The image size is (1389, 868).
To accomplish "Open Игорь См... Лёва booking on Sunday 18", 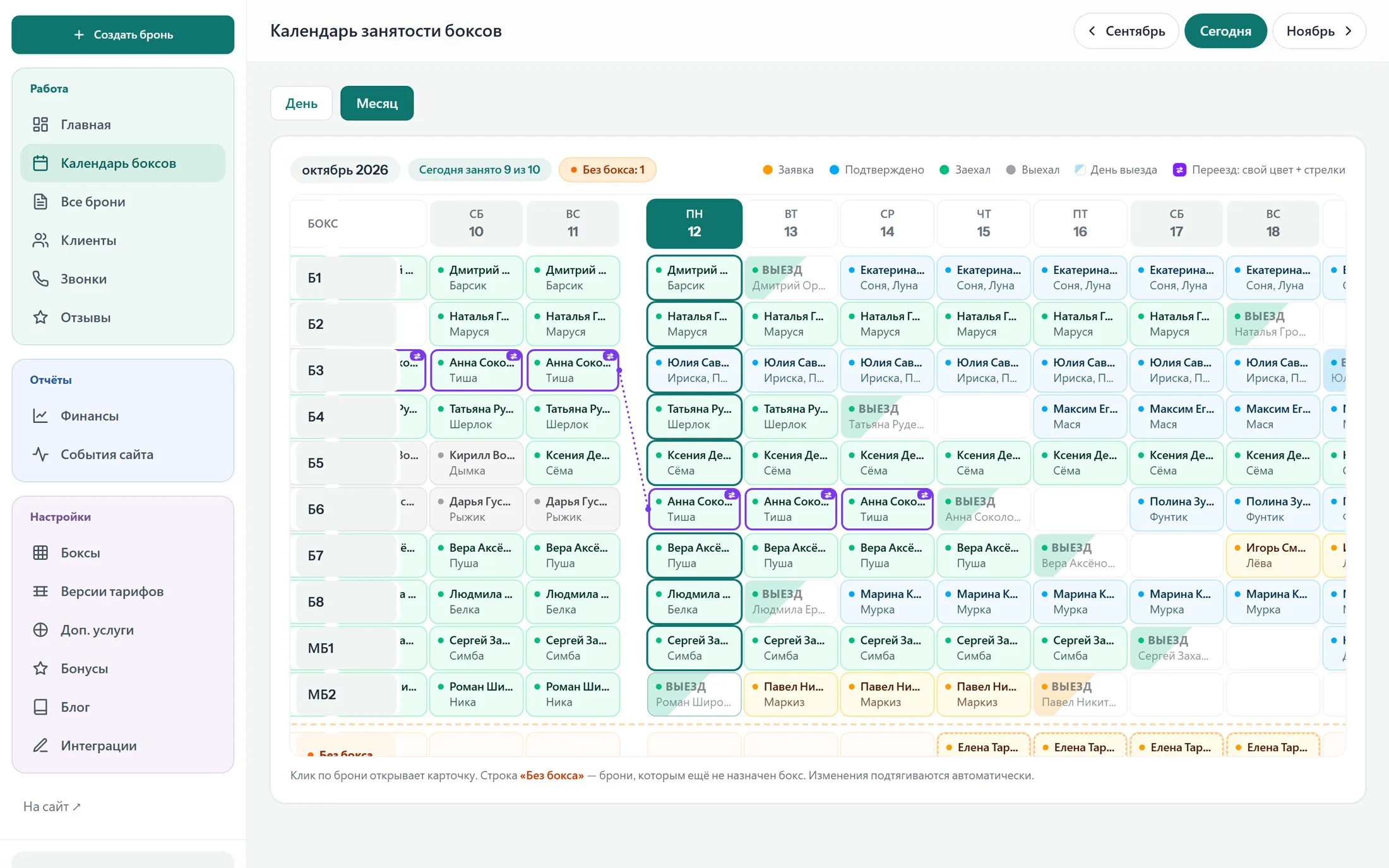I will coord(1273,556).
